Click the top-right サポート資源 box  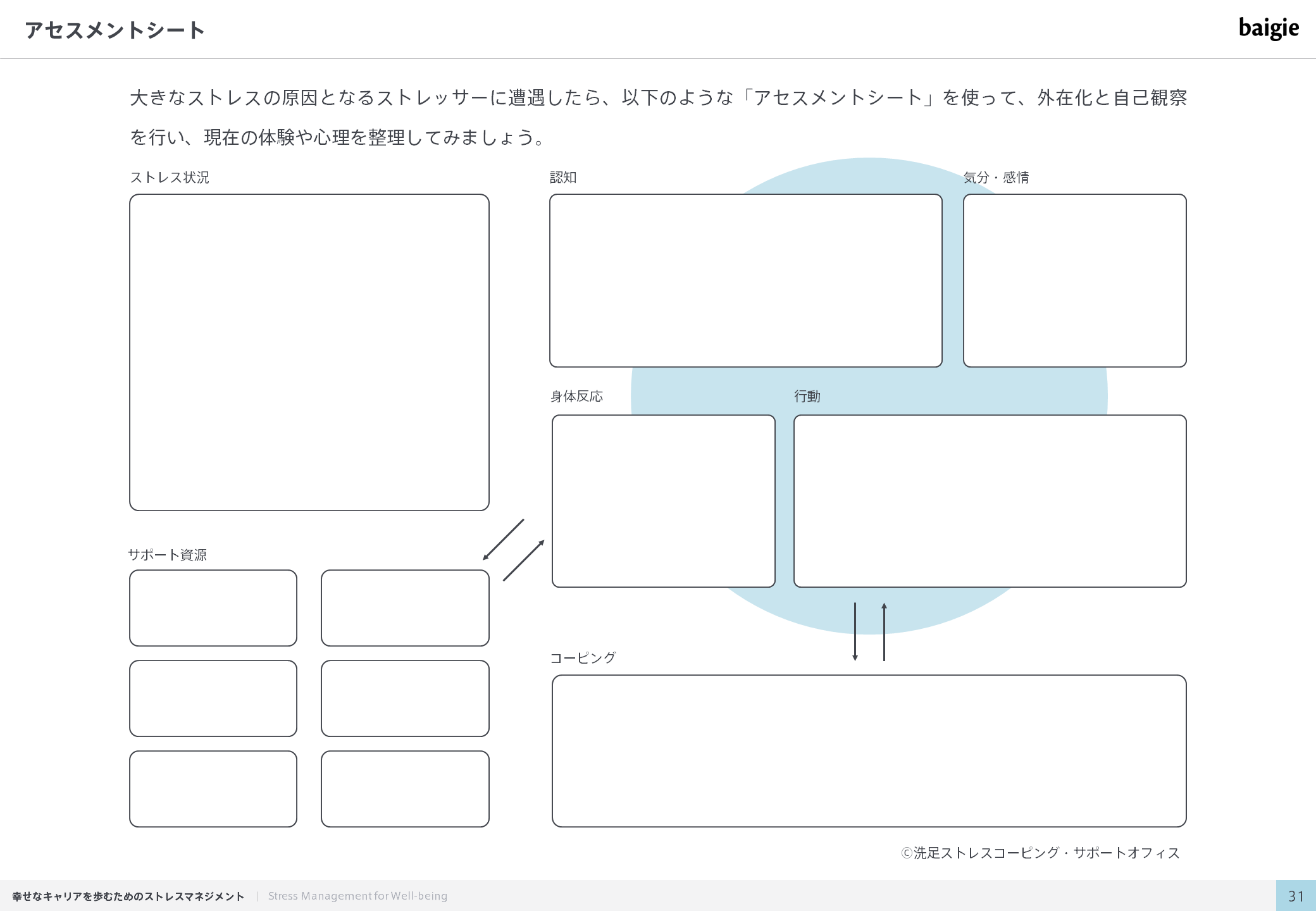(405, 607)
